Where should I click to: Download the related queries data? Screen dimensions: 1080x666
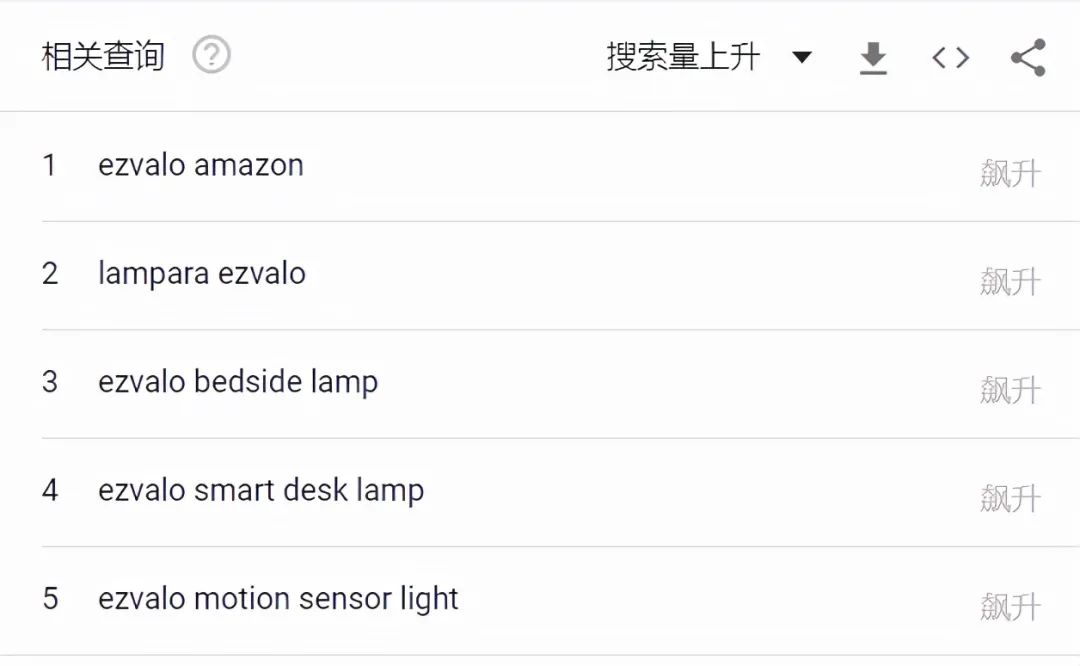pyautogui.click(x=873, y=58)
